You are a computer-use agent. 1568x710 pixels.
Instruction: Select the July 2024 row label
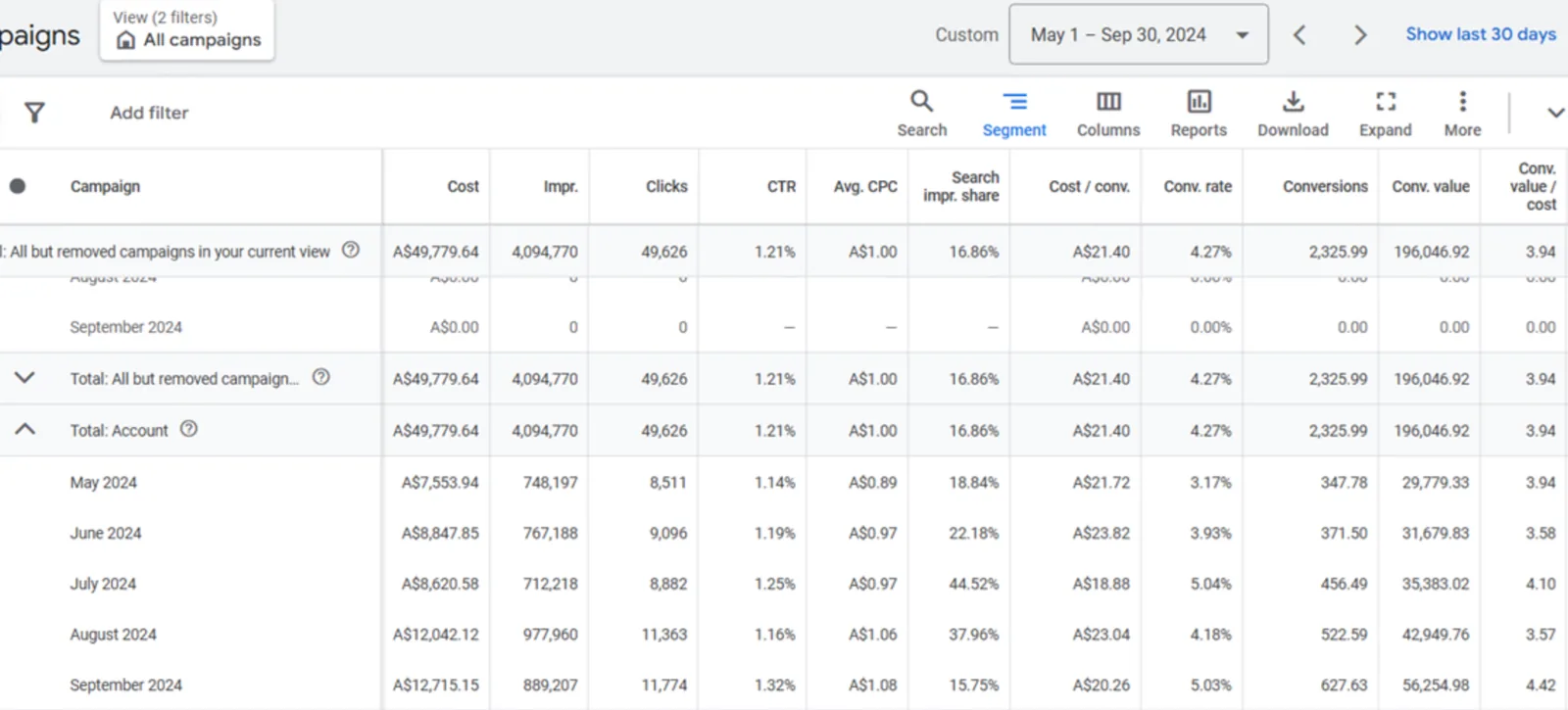pyautogui.click(x=103, y=584)
